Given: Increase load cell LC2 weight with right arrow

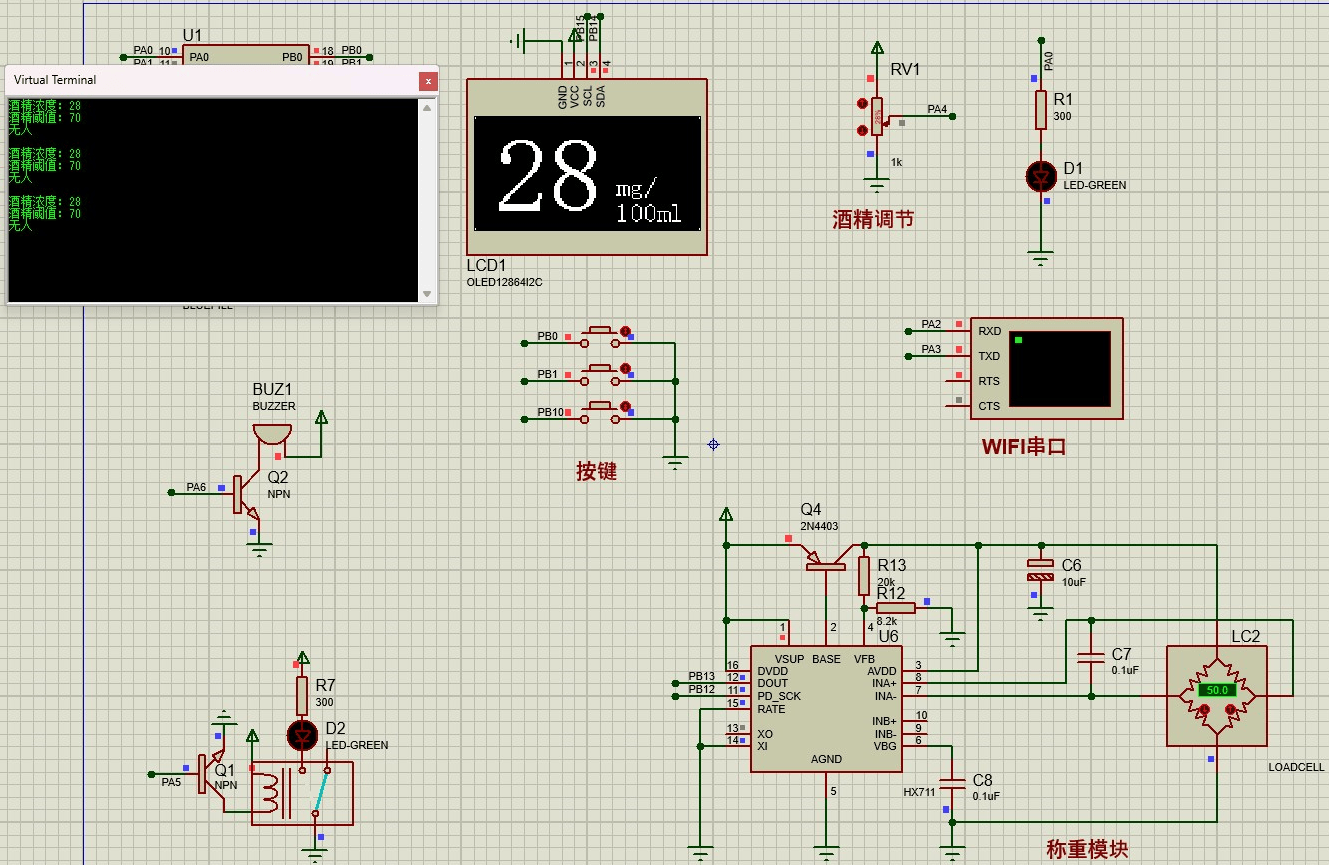Looking at the screenshot, I should click(1228, 710).
